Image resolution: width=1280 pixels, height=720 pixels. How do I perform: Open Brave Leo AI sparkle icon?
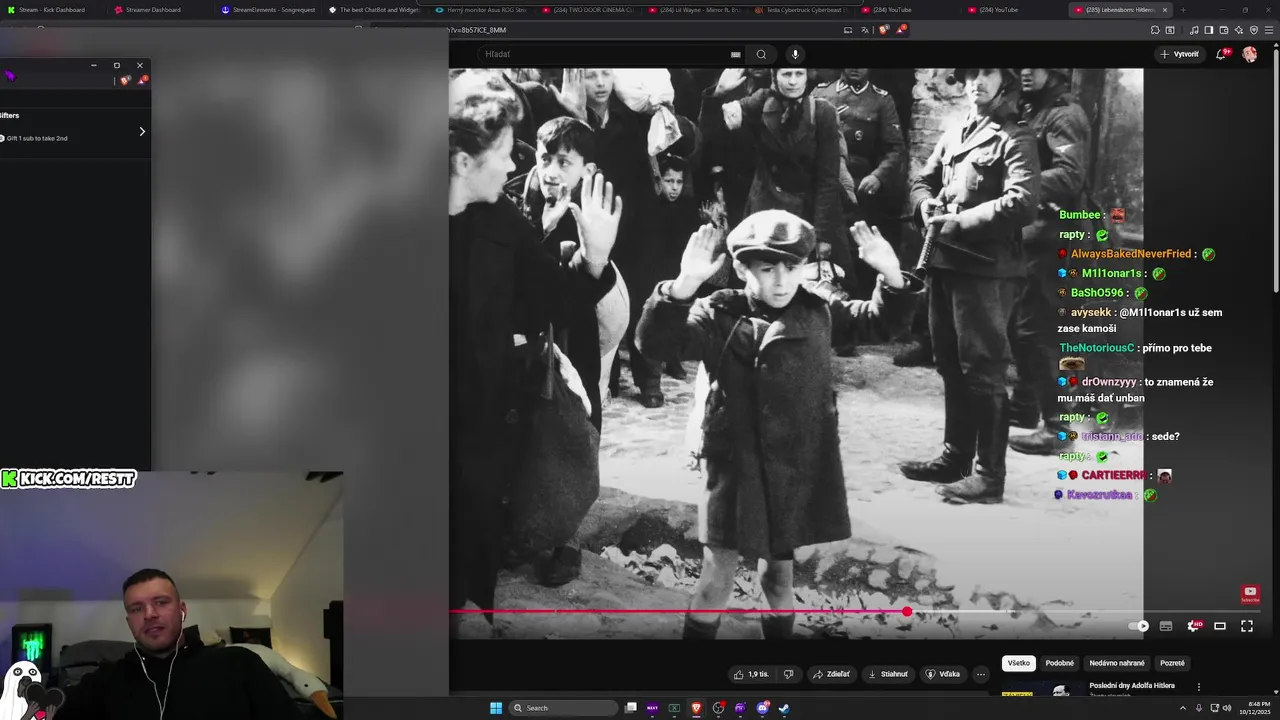pos(1238,30)
